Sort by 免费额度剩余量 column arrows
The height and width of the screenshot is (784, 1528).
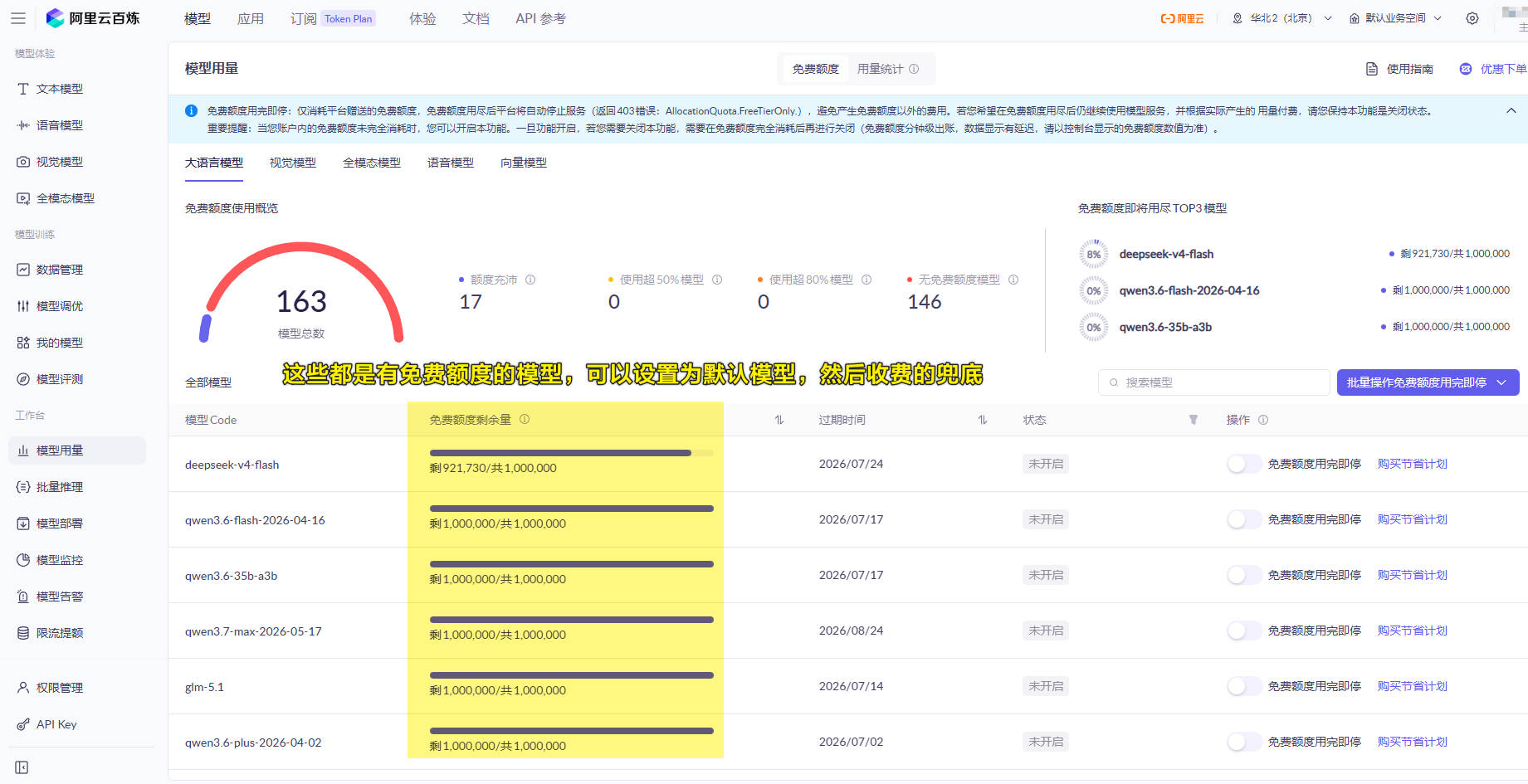pos(779,420)
